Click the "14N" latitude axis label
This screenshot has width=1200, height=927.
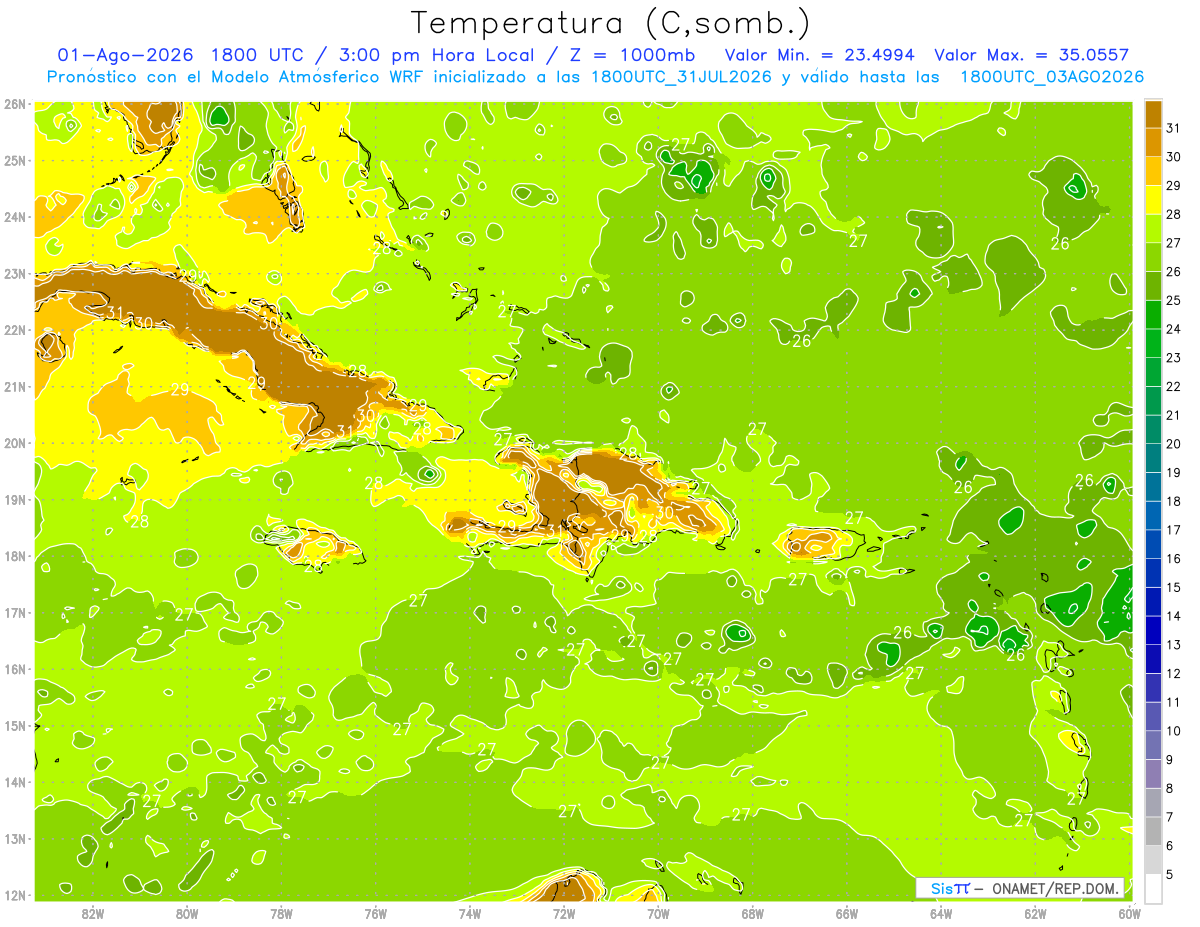[x=14, y=782]
